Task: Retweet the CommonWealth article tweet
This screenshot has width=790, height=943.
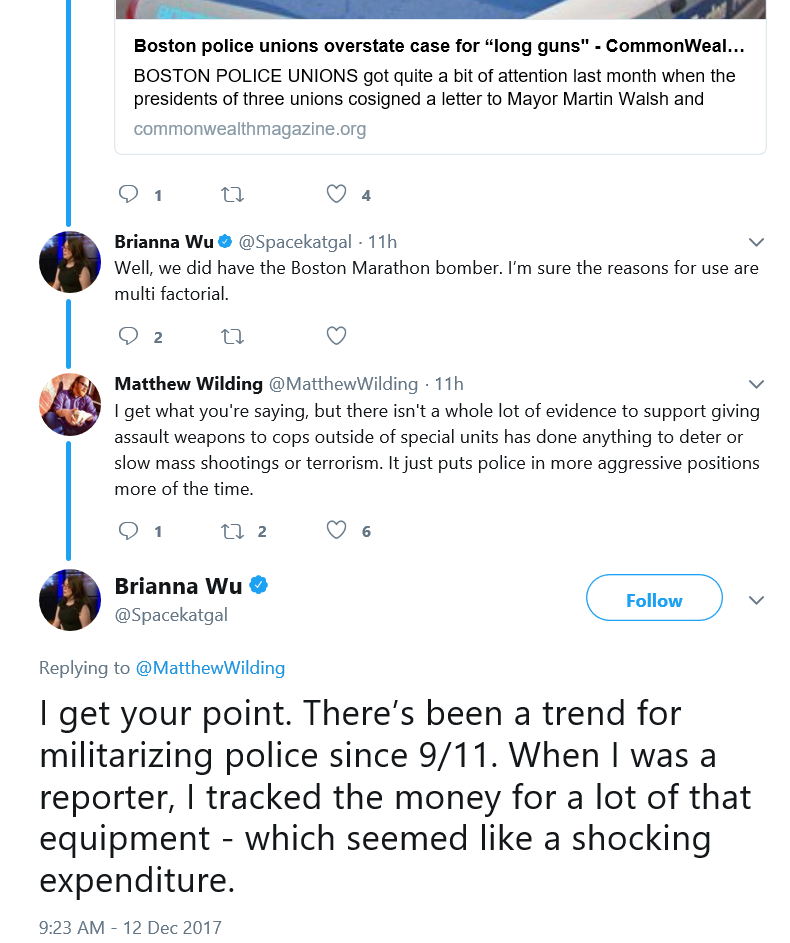Action: tap(232, 194)
